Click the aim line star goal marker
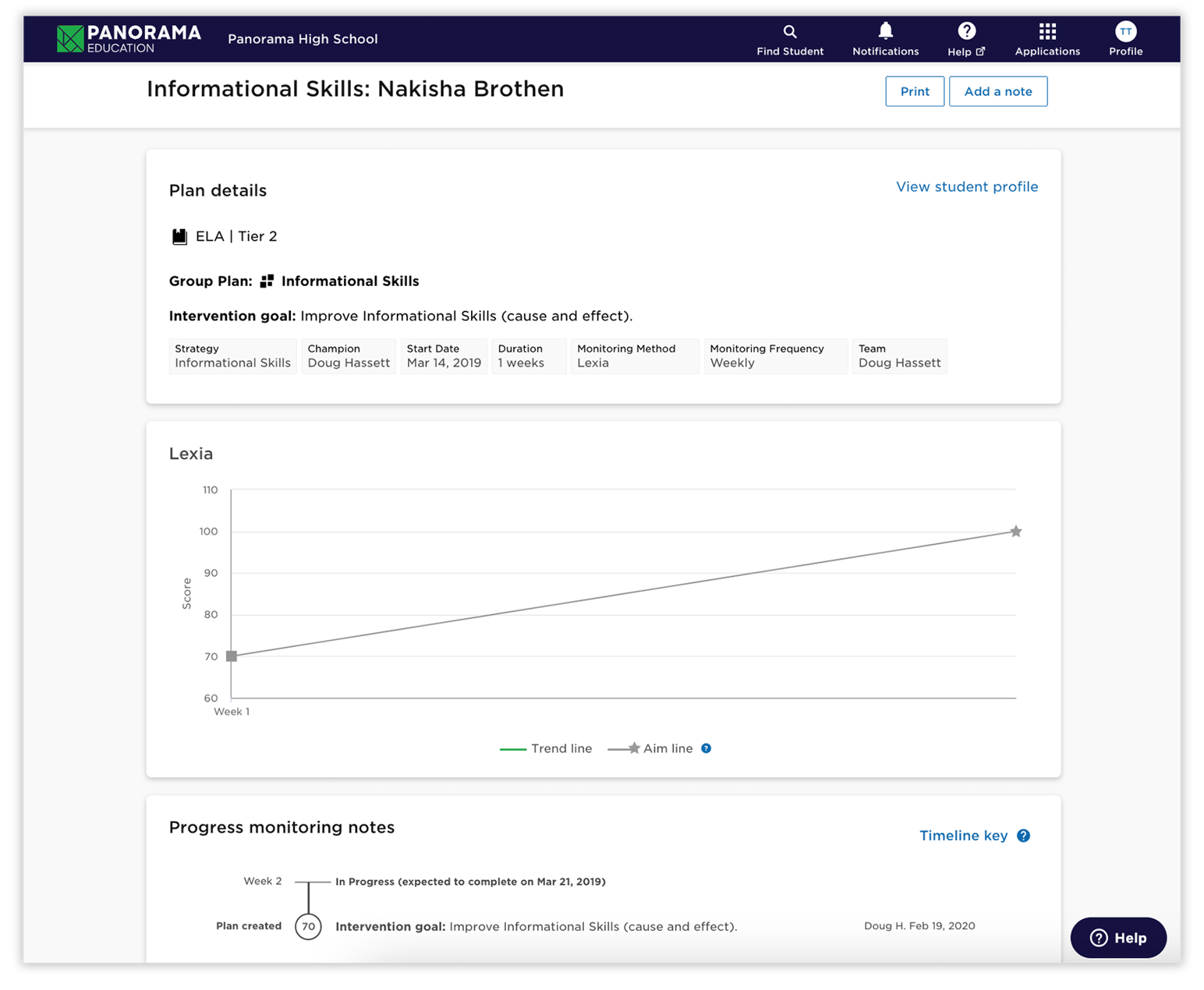The image size is (1204, 990). click(x=1015, y=532)
